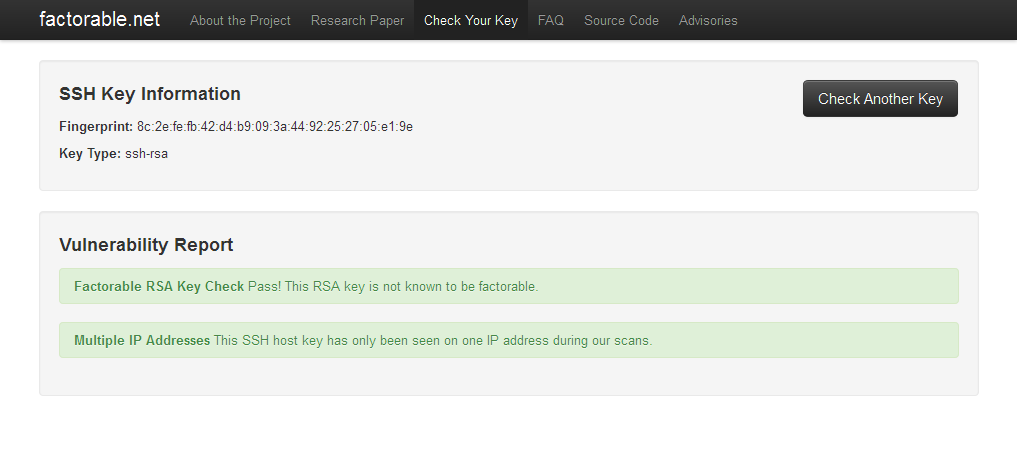Open the FAQ page
Image resolution: width=1017 pixels, height=456 pixels.
pos(551,20)
